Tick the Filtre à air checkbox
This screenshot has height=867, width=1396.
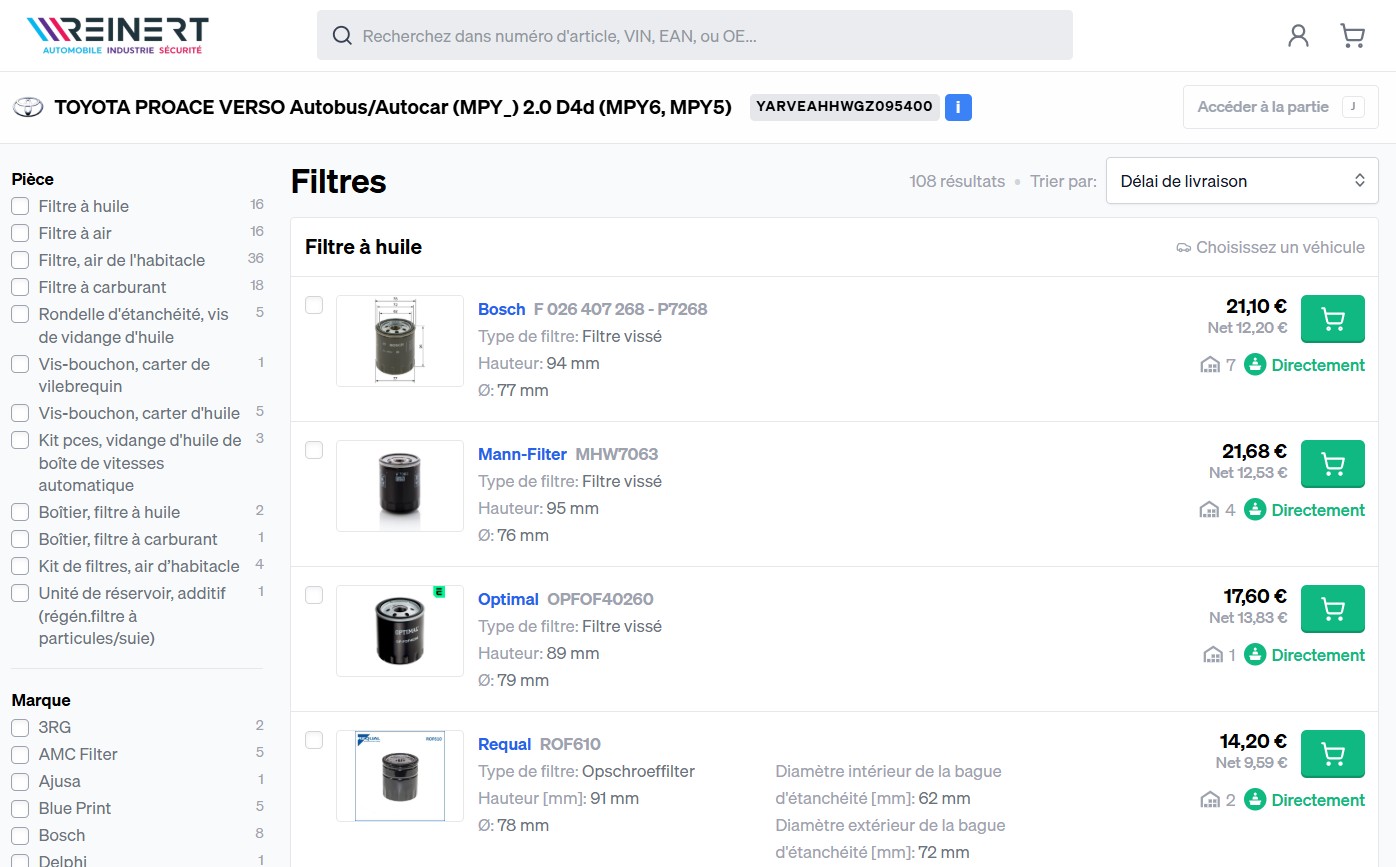click(20, 233)
